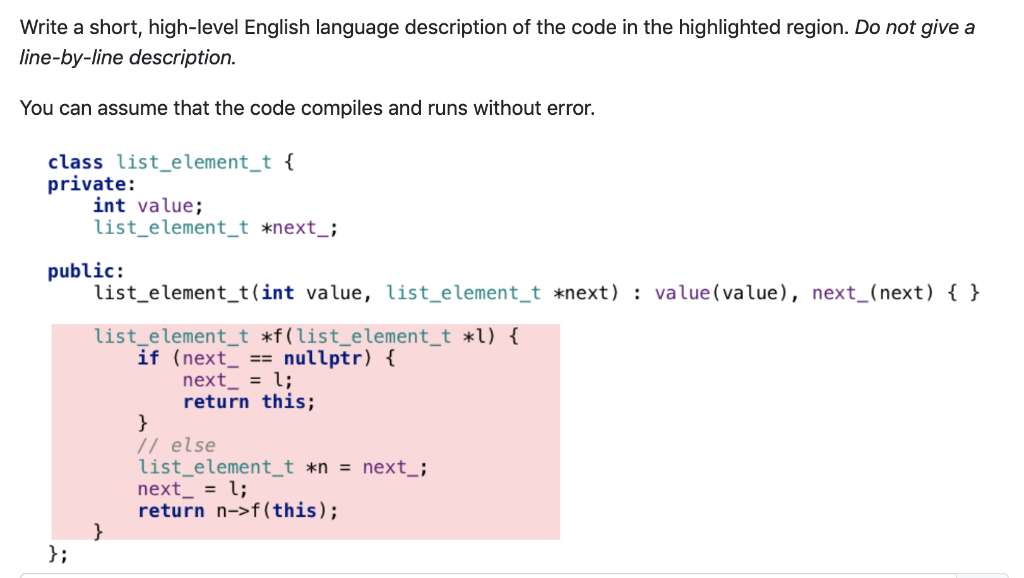1024x578 pixels.
Task: Select the "public:" access specifier
Action: (86, 271)
